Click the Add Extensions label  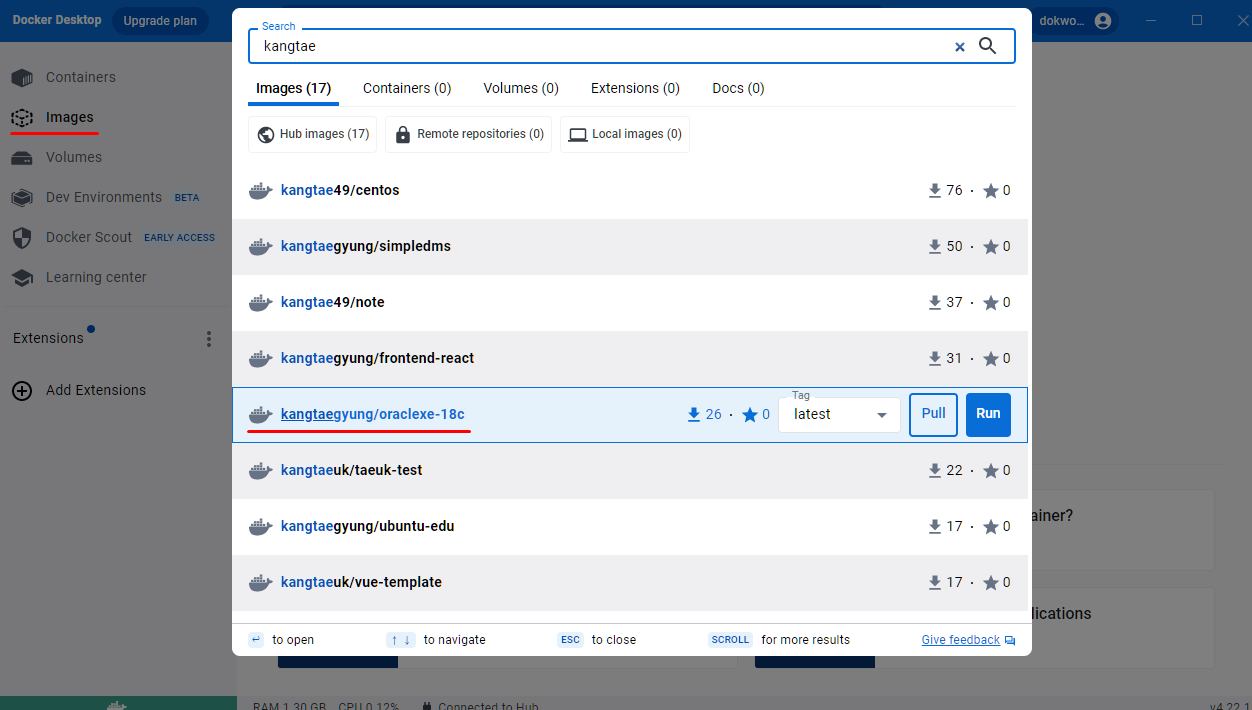click(x=96, y=390)
